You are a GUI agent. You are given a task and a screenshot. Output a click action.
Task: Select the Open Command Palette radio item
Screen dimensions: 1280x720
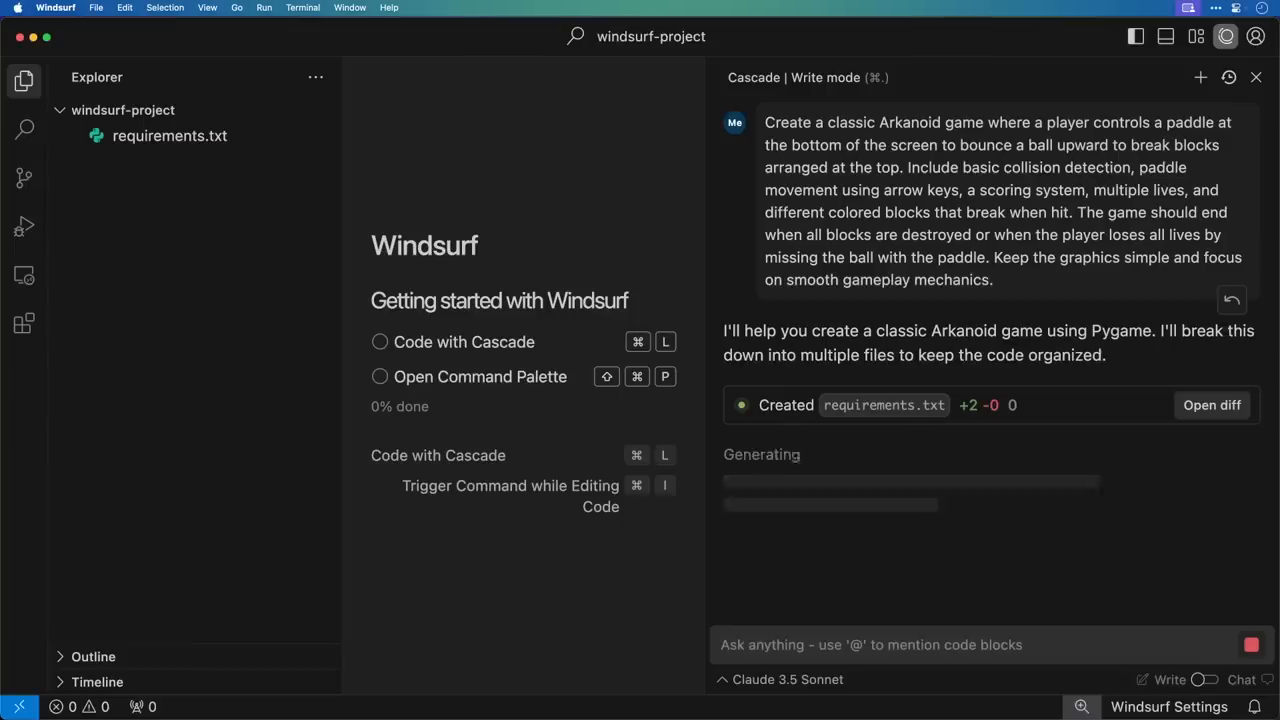point(380,377)
